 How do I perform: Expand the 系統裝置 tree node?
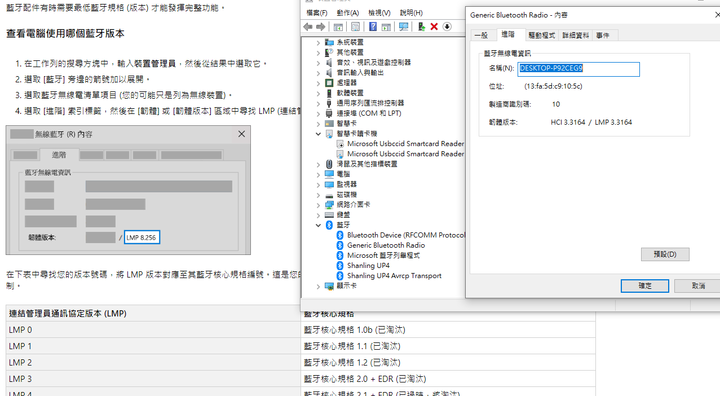[x=318, y=42]
